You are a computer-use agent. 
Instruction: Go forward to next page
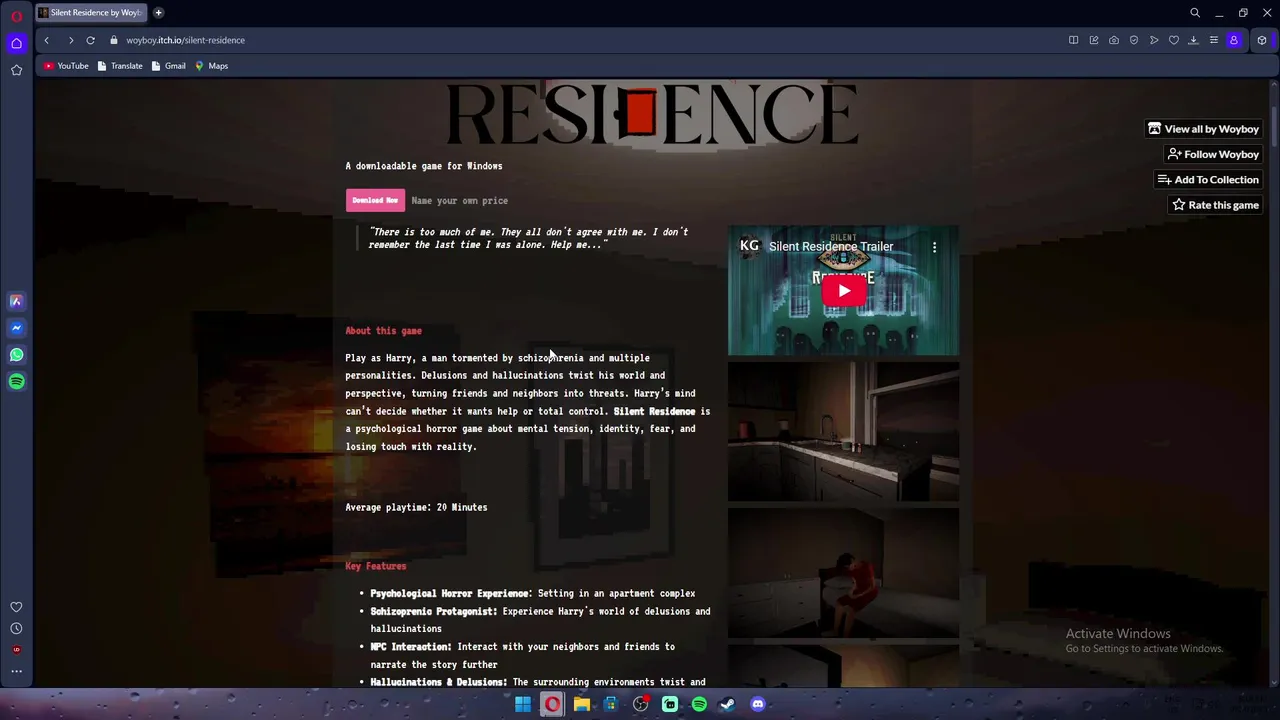pyautogui.click(x=70, y=40)
